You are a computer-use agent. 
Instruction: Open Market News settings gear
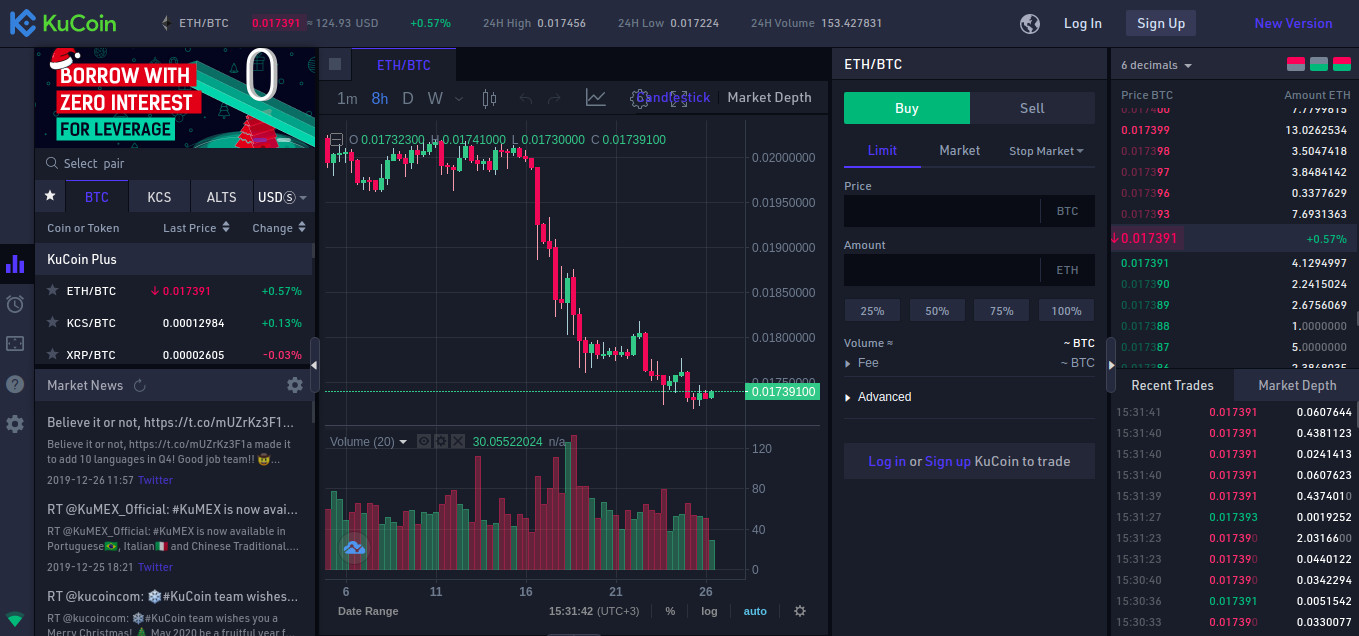(x=295, y=385)
